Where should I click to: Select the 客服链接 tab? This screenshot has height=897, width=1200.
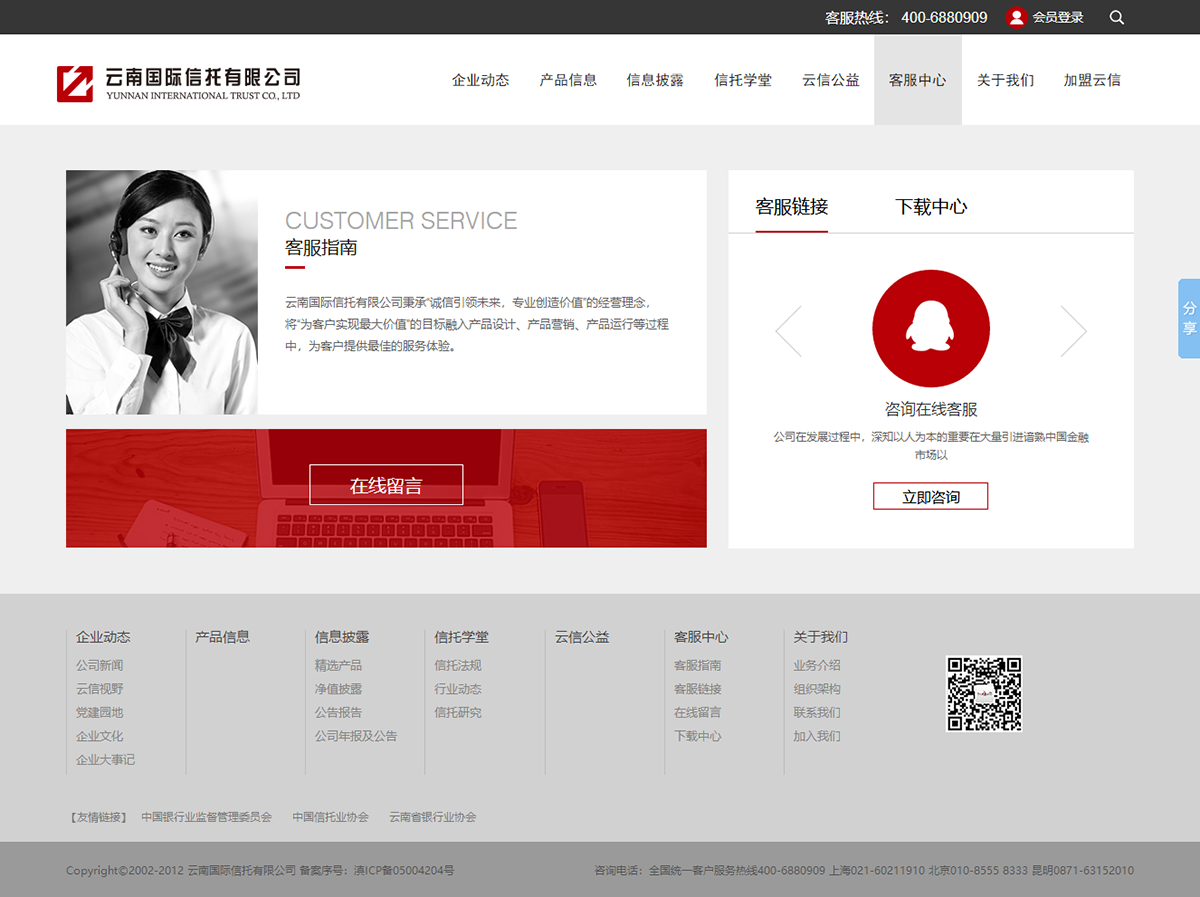pyautogui.click(x=791, y=207)
